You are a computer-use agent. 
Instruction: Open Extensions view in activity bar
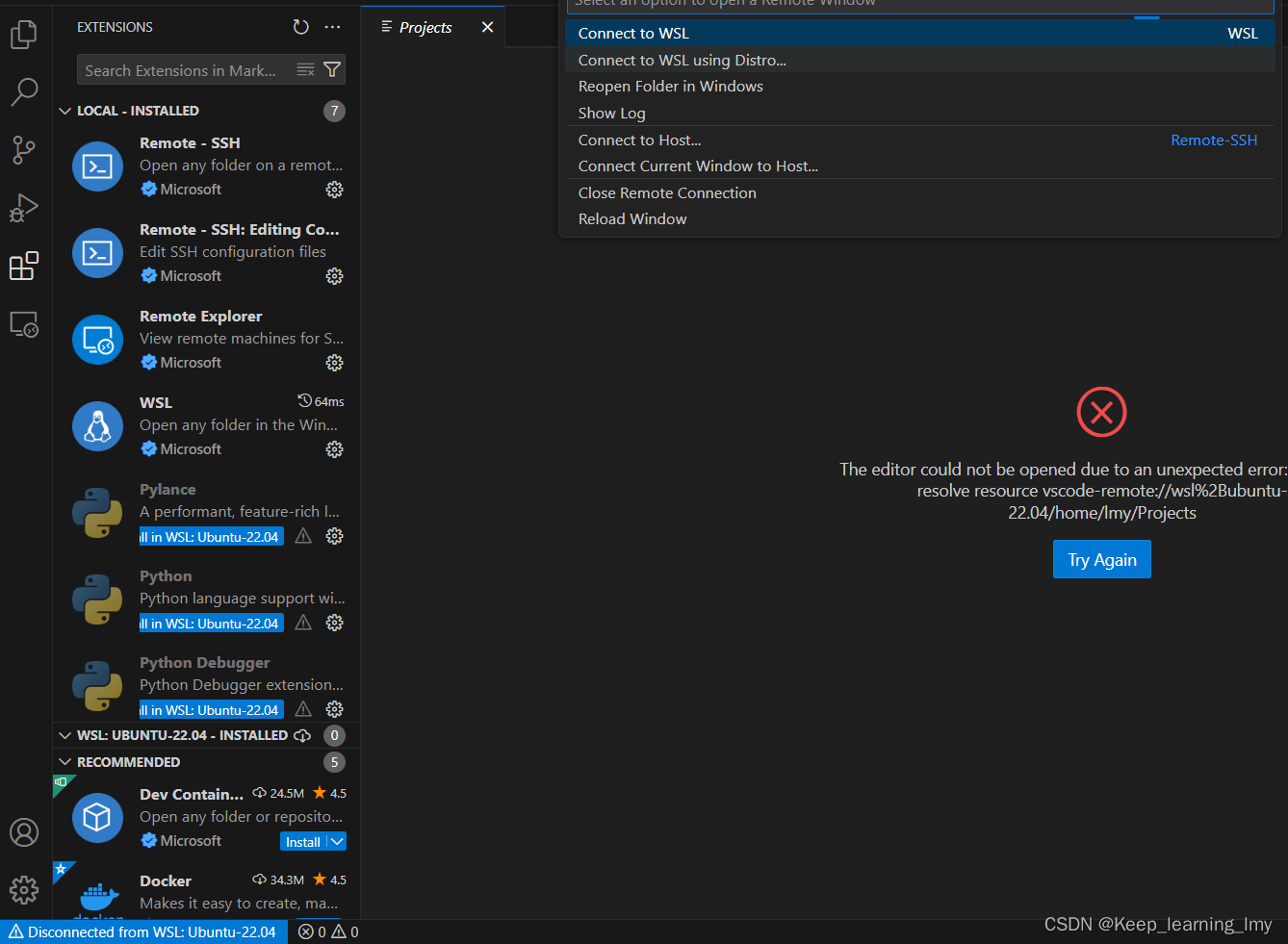point(24,266)
